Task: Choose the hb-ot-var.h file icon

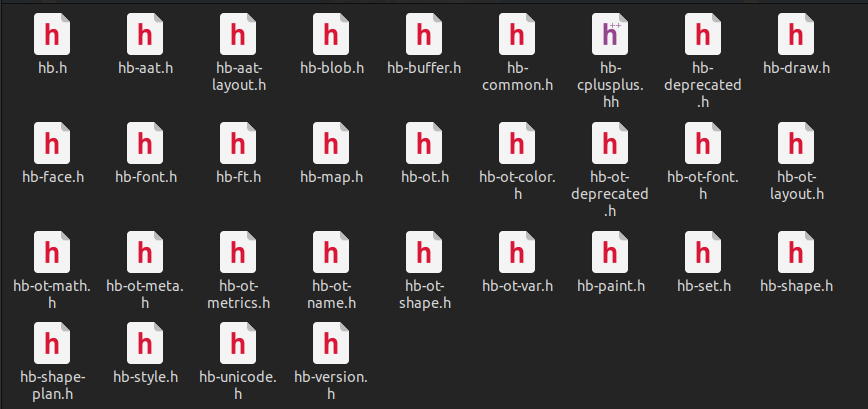Action: 517,252
